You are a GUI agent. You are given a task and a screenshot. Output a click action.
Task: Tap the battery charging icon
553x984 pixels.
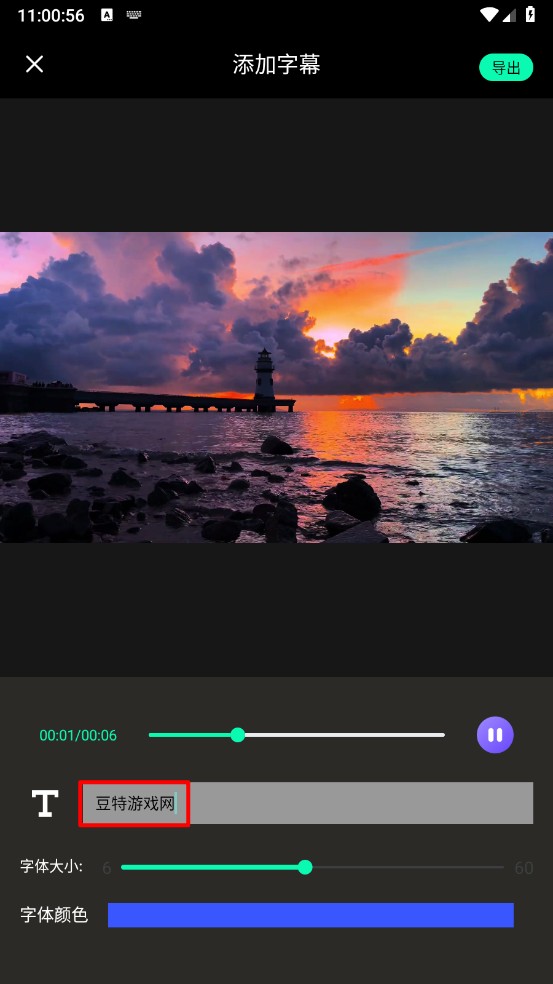(x=530, y=14)
